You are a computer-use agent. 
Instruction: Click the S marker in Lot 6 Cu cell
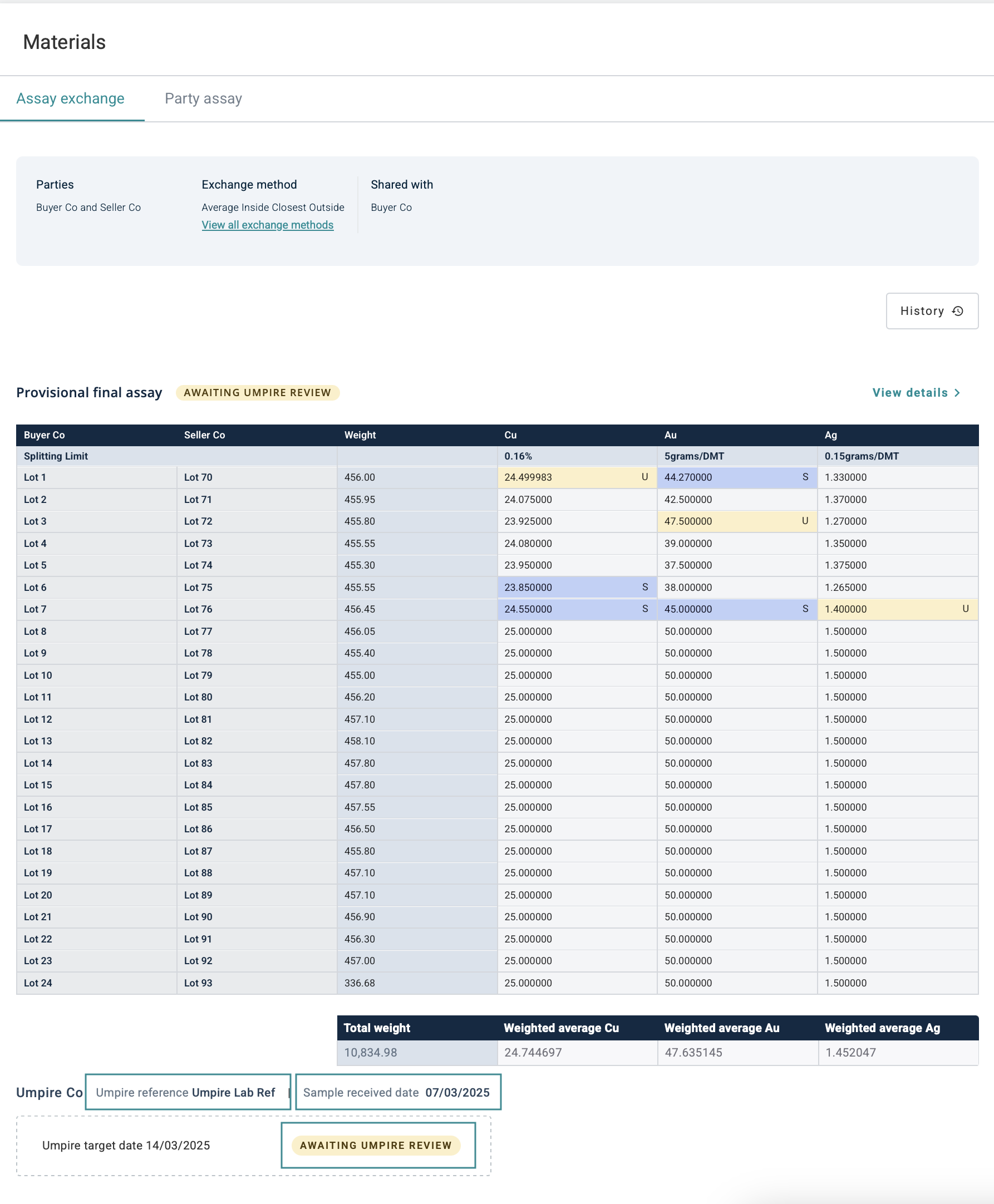(x=644, y=587)
